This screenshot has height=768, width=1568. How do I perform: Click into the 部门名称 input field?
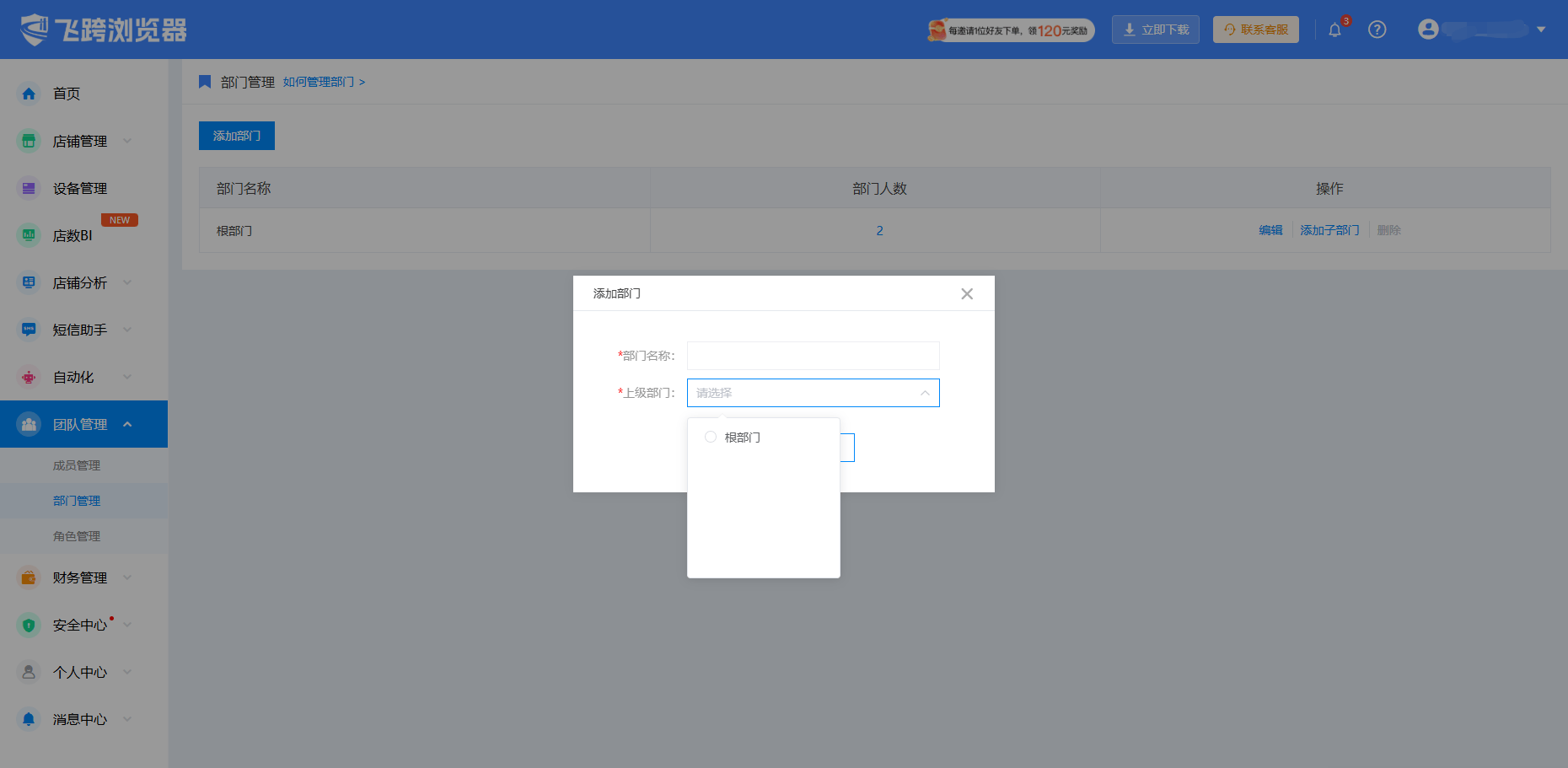(x=813, y=356)
